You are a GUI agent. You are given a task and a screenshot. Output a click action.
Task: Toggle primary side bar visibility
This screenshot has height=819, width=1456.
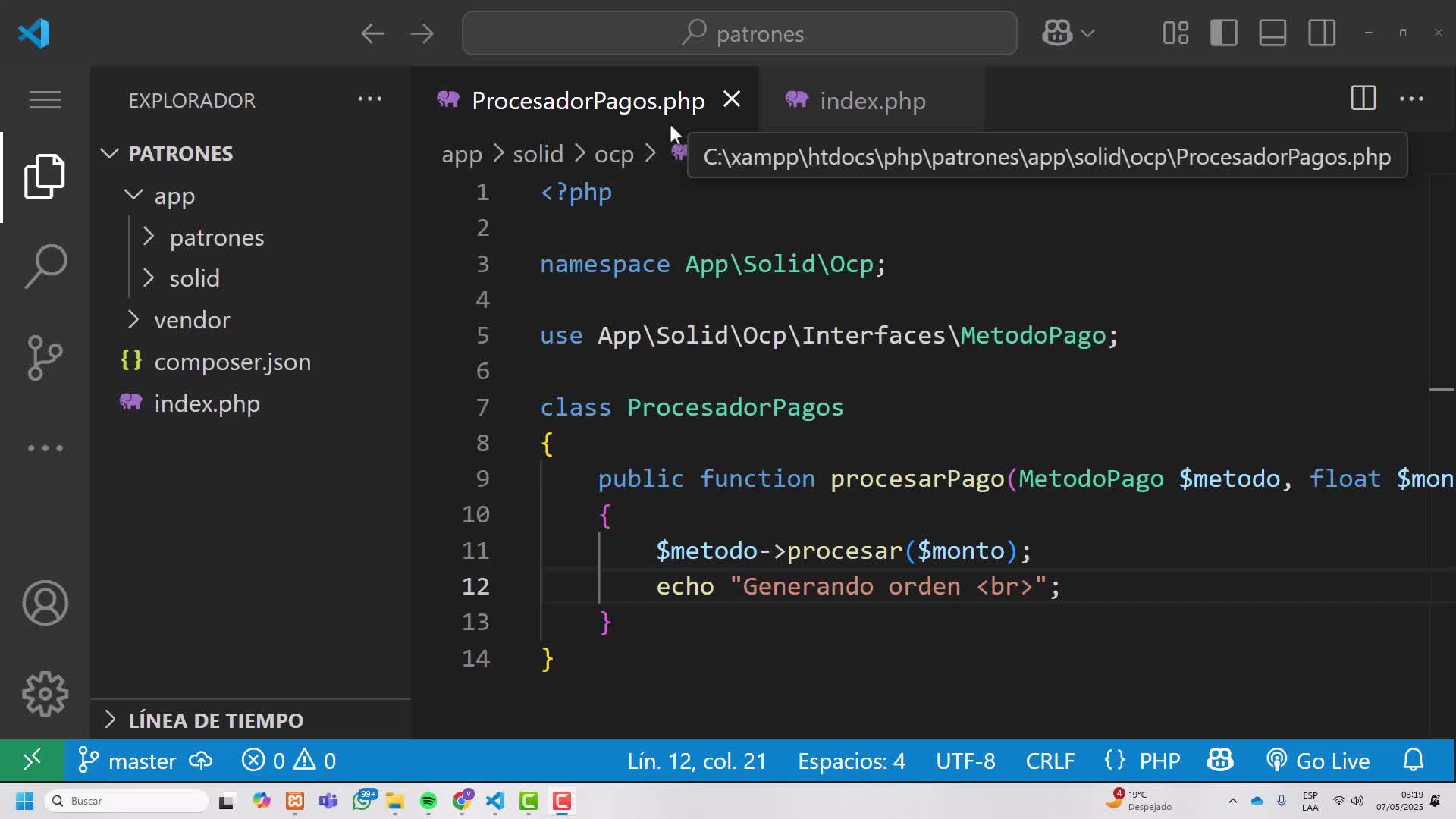click(1224, 33)
